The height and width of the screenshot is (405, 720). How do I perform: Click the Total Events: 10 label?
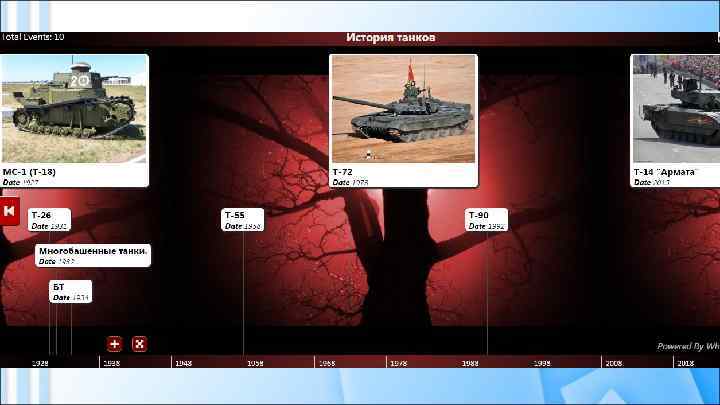coord(32,37)
